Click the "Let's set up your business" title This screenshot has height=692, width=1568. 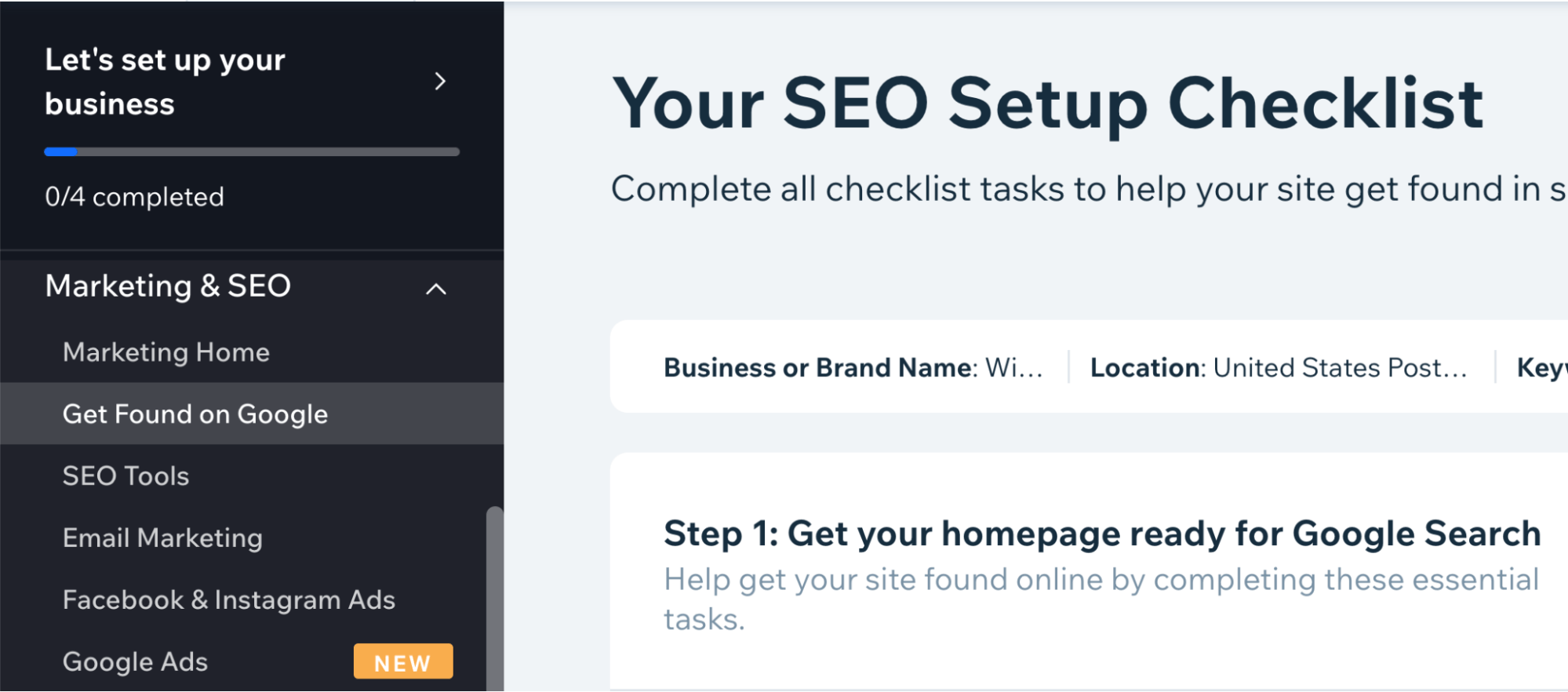tap(165, 82)
